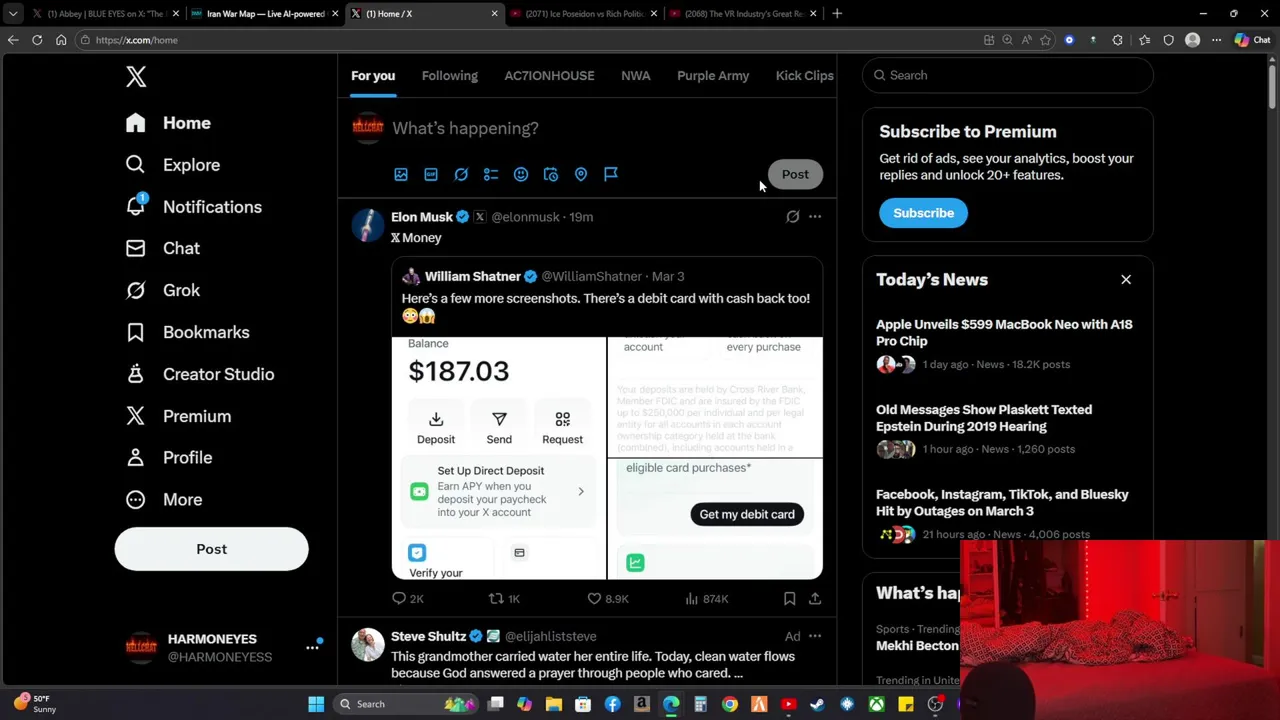Open File Explorer from the taskbar
Viewport: 1280px width, 720px height.
pos(554,704)
